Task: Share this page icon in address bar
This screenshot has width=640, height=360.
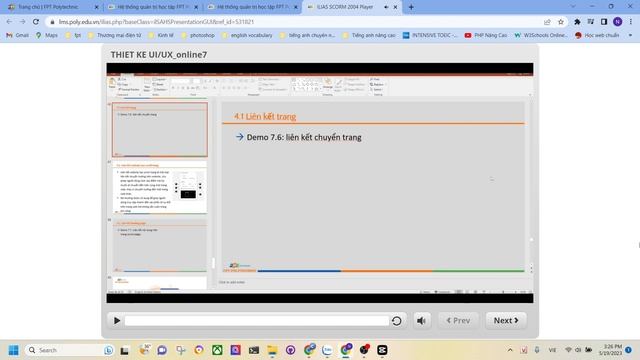Action: click(x=547, y=22)
